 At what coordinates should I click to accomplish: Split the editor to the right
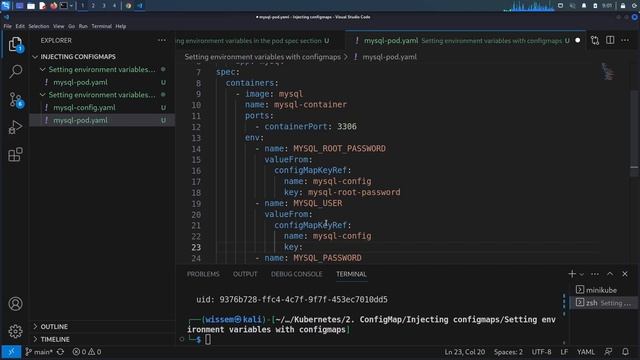610,40
